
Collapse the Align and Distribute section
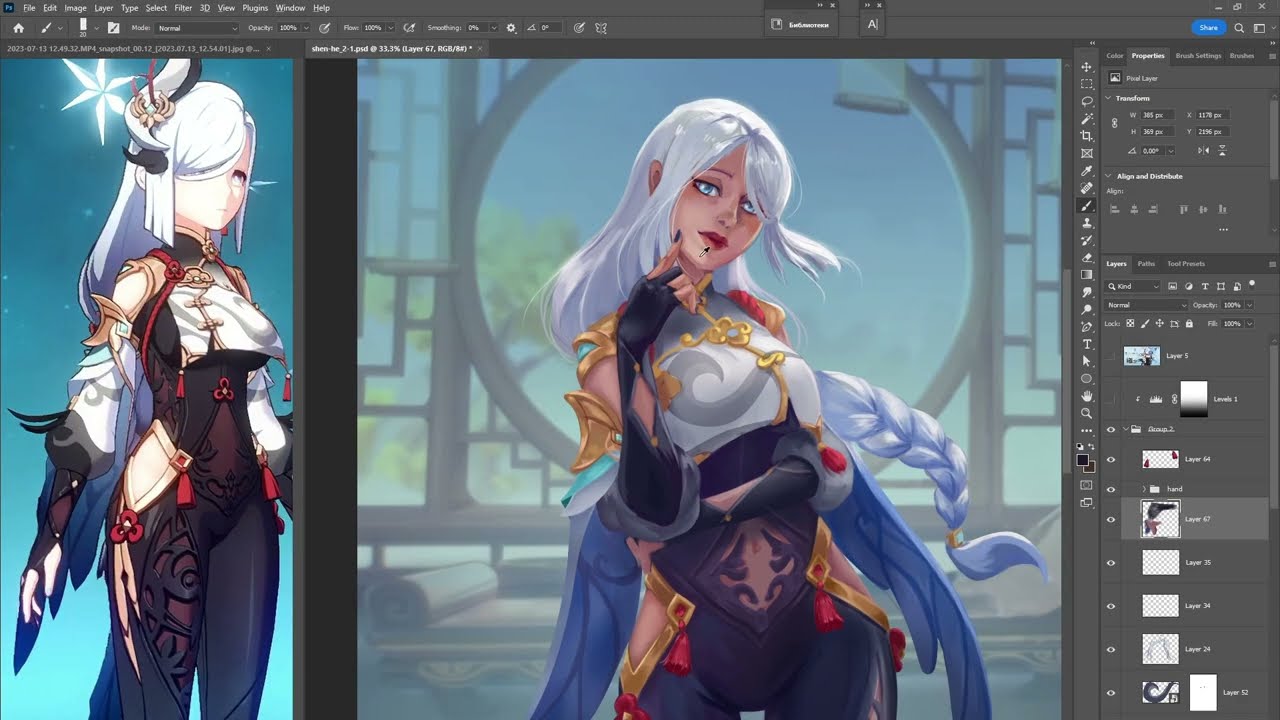[x=1109, y=176]
